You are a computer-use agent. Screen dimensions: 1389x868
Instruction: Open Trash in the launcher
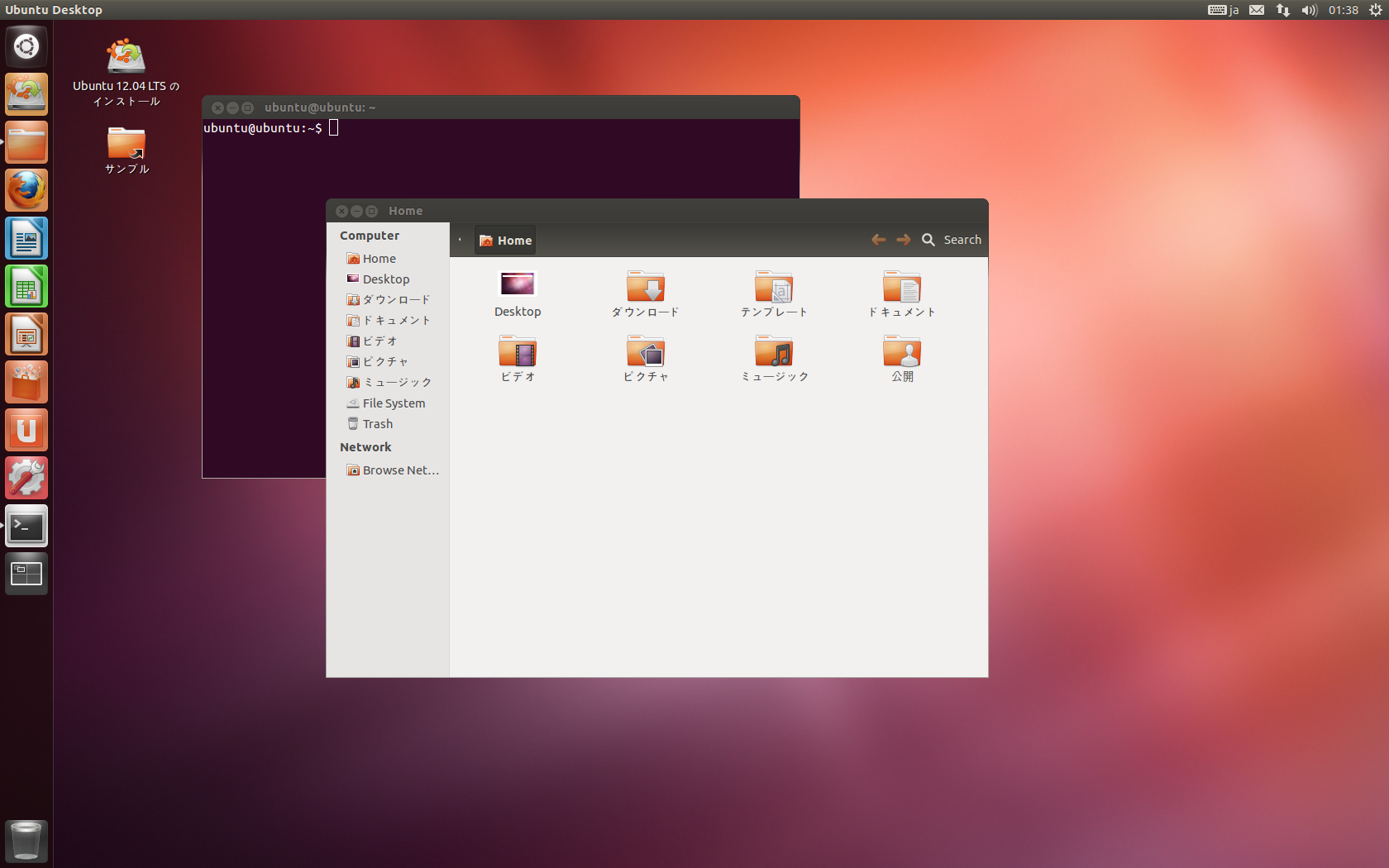click(x=26, y=841)
